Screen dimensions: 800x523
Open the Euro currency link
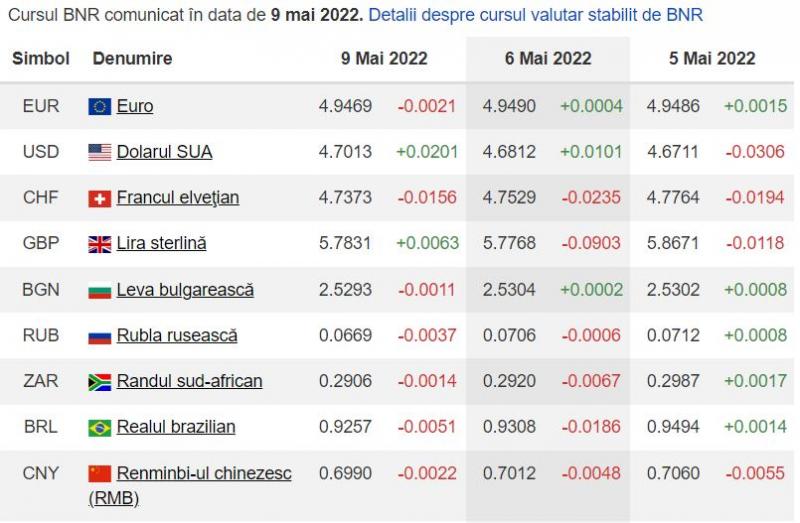[135, 106]
